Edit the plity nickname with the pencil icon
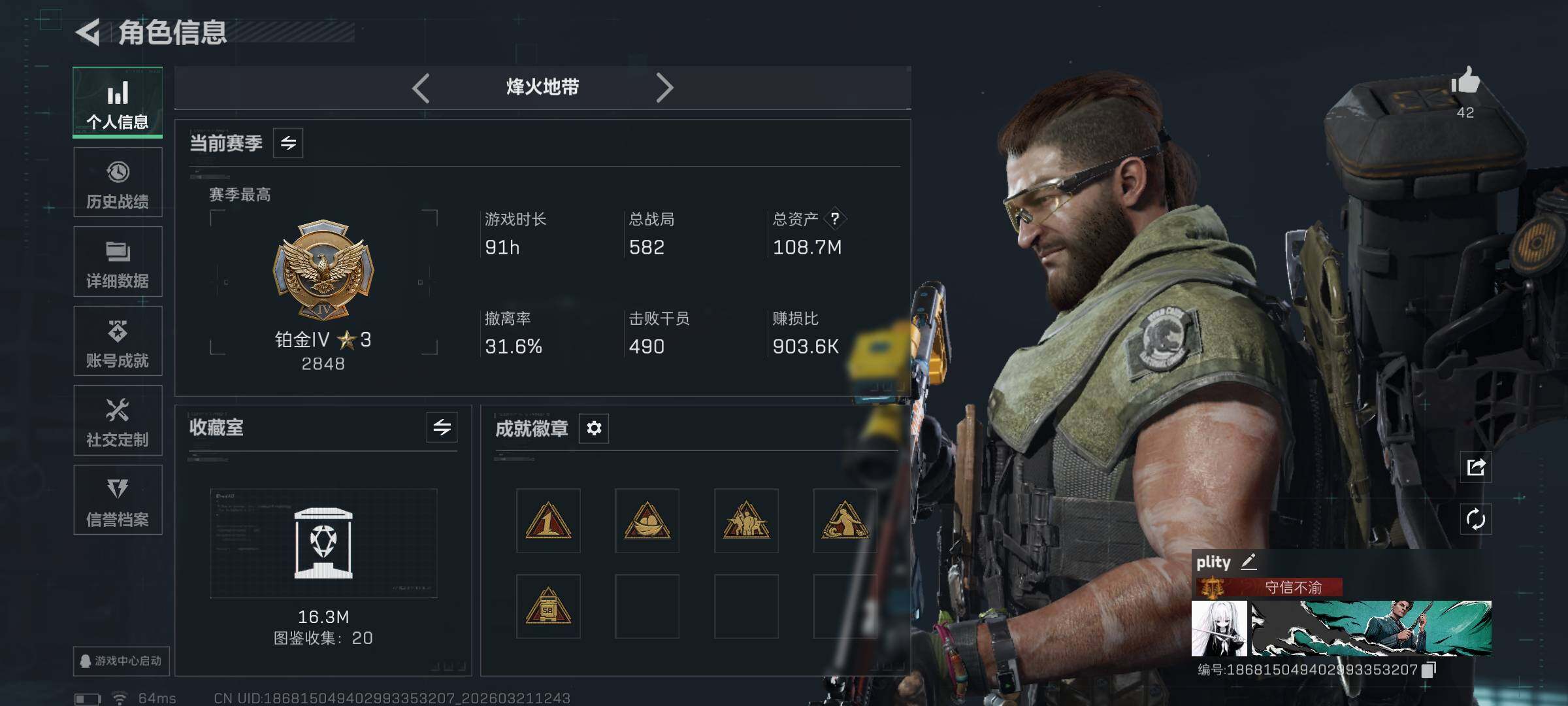Screen dimensions: 1568x706 [x=1249, y=562]
